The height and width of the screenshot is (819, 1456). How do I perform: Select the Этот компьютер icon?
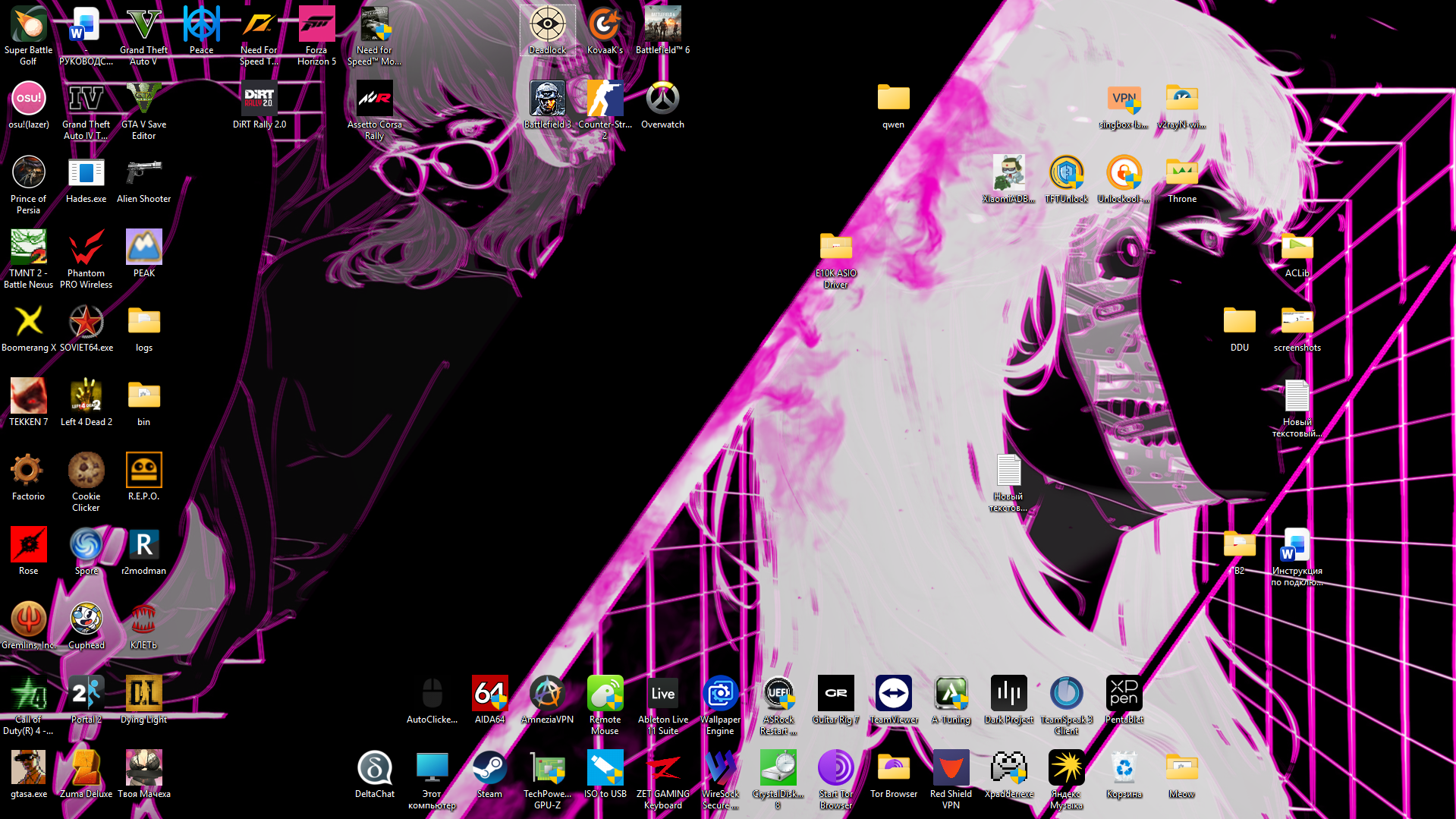point(432,779)
